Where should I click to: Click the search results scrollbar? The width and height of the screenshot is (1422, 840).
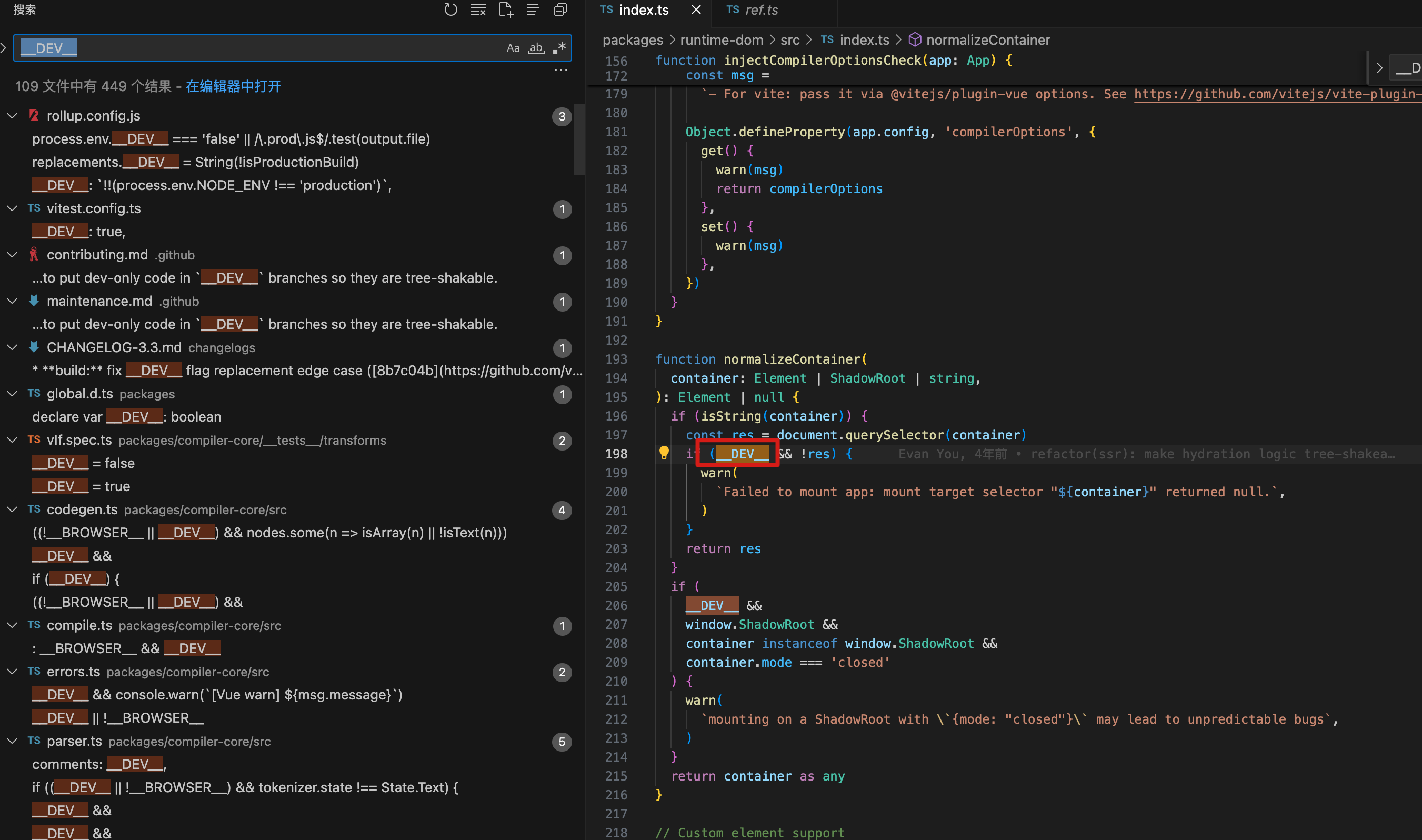579,139
